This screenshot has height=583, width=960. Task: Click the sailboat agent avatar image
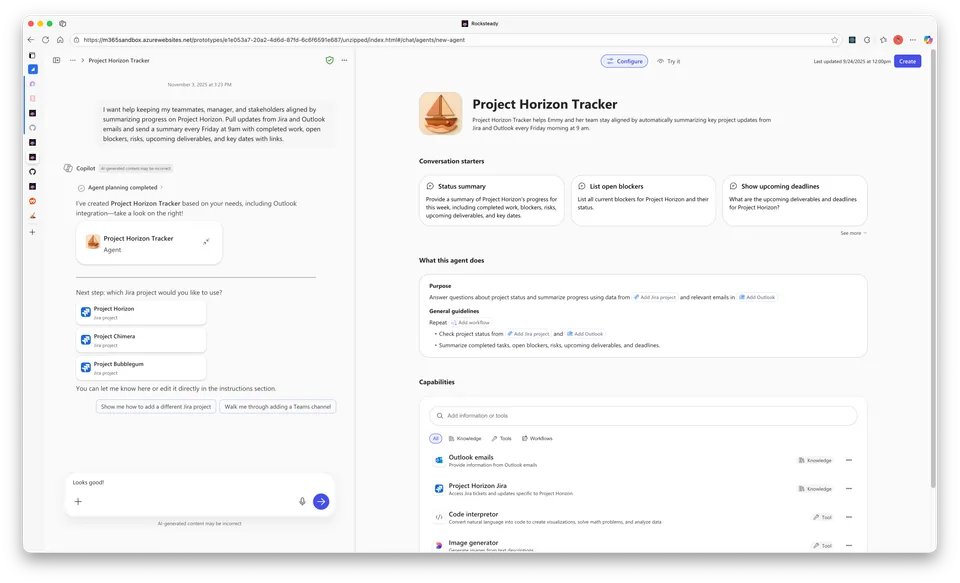tap(440, 113)
